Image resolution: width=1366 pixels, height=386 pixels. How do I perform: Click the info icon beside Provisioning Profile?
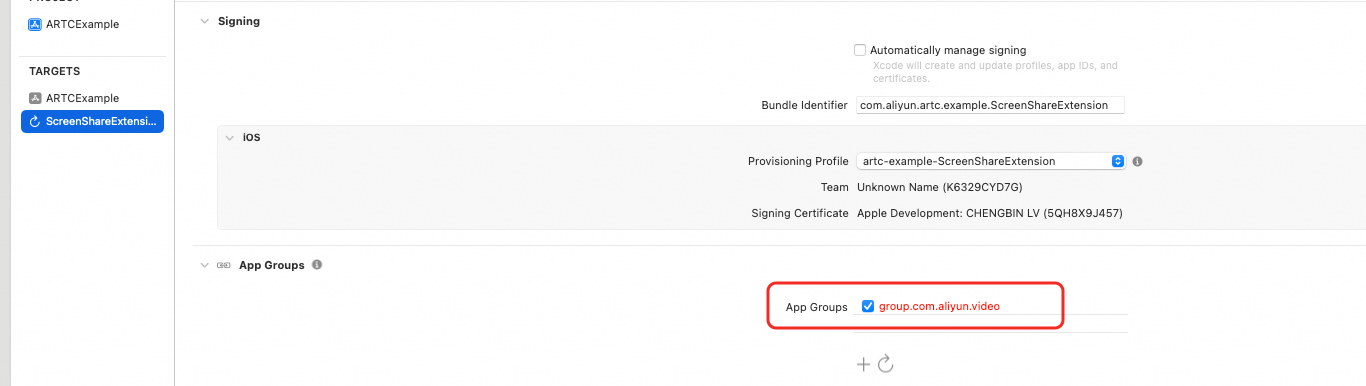tap(1137, 161)
